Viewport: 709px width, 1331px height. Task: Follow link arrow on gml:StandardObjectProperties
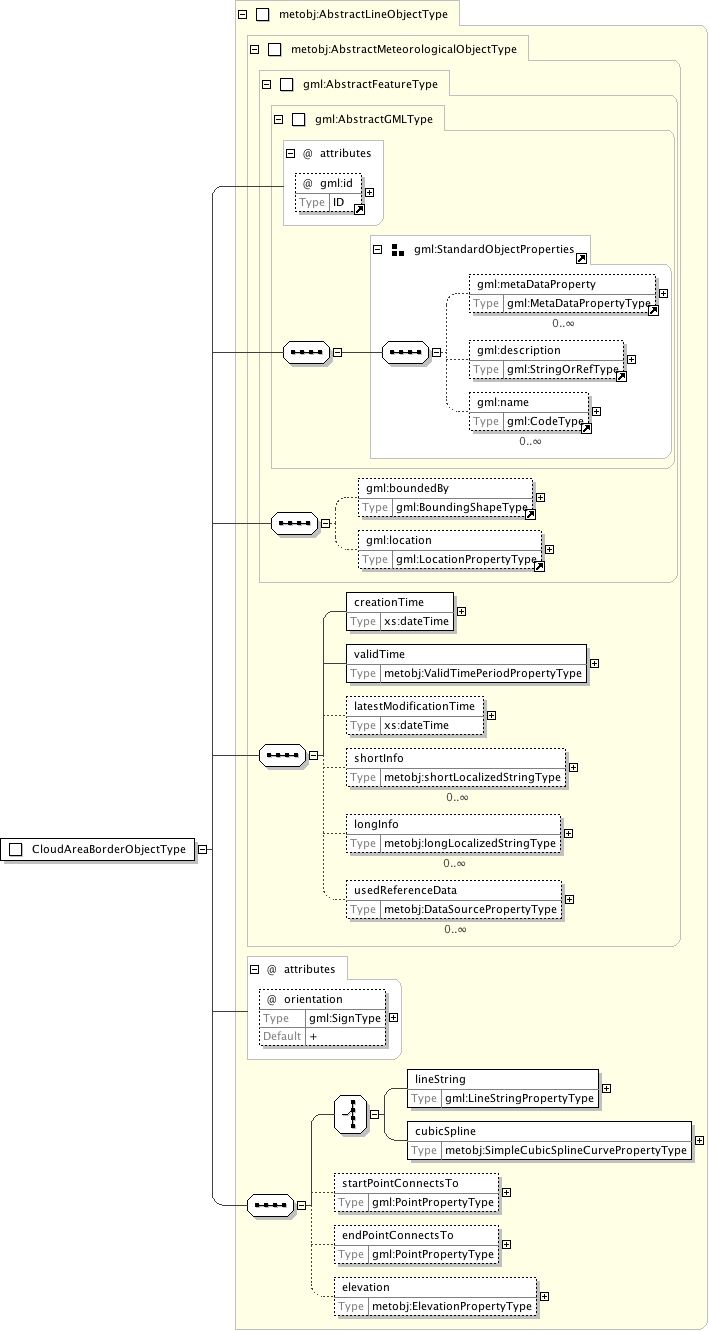click(x=581, y=258)
